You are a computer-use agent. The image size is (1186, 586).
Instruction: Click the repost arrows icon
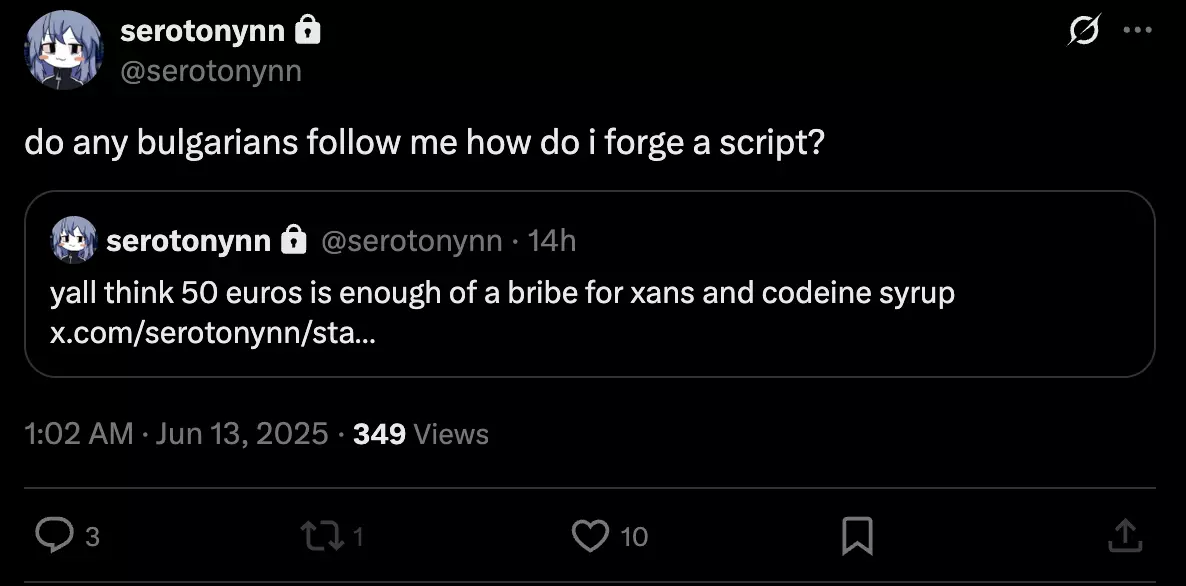click(316, 536)
